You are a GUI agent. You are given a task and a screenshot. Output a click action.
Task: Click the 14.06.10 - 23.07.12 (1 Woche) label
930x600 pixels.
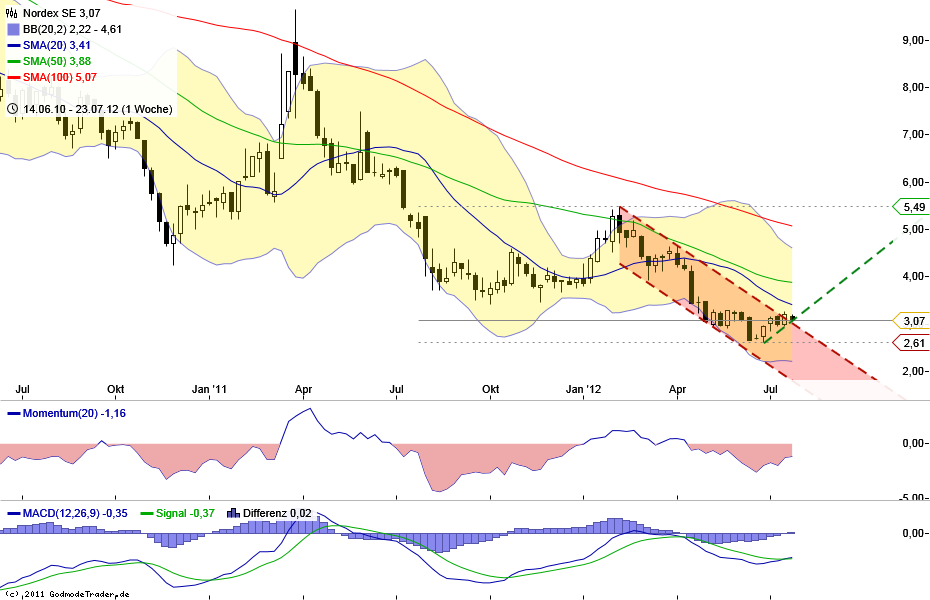(x=98, y=109)
